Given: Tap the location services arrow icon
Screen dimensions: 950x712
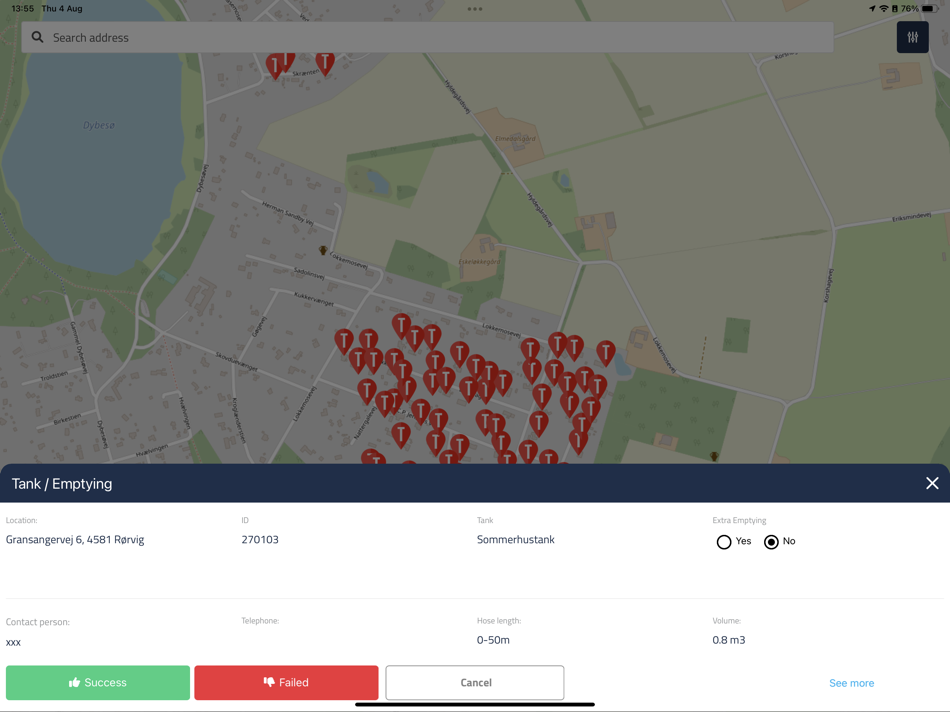Looking at the screenshot, I should click(x=872, y=8).
